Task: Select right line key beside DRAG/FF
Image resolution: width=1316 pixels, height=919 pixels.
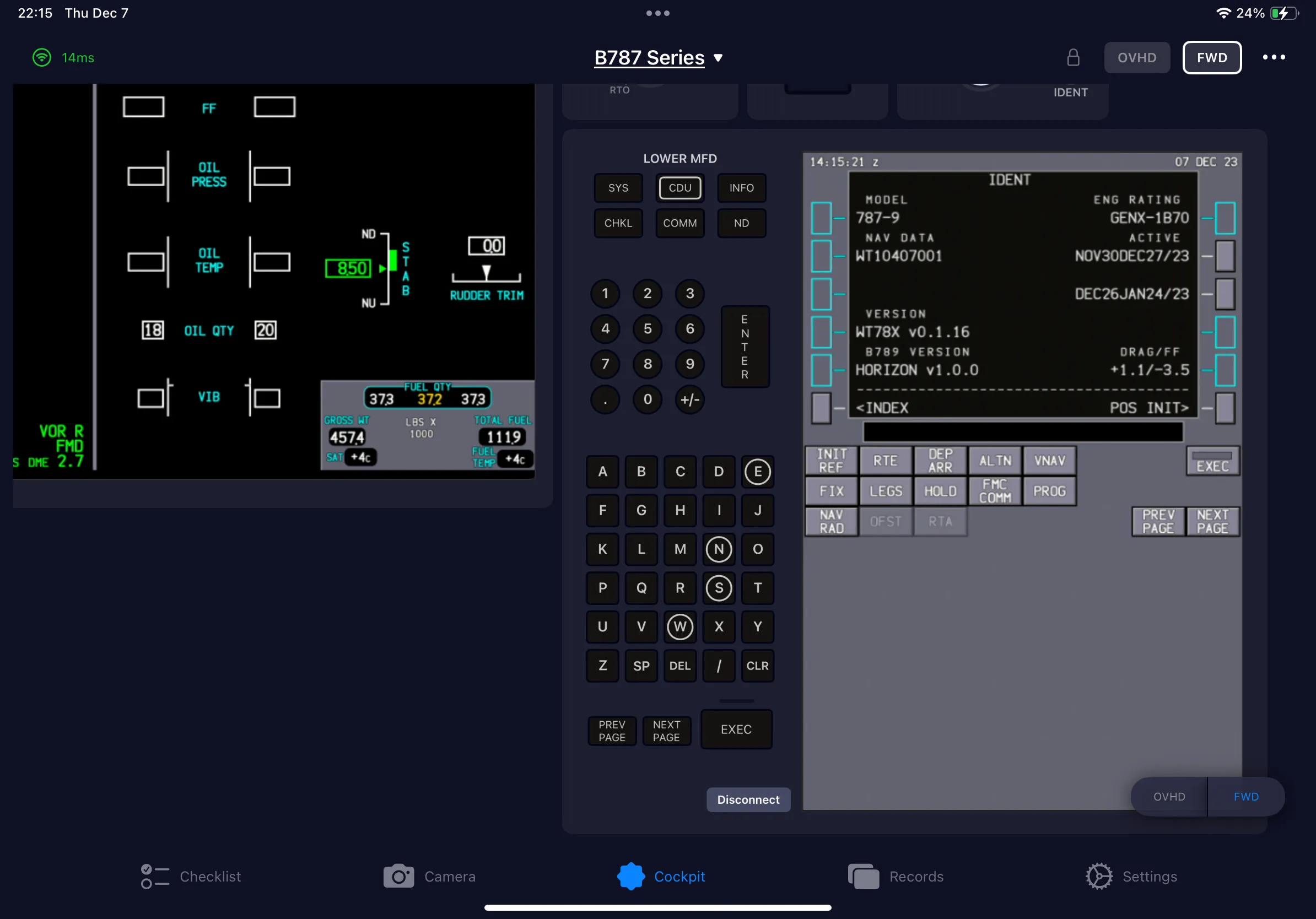Action: pos(1225,370)
